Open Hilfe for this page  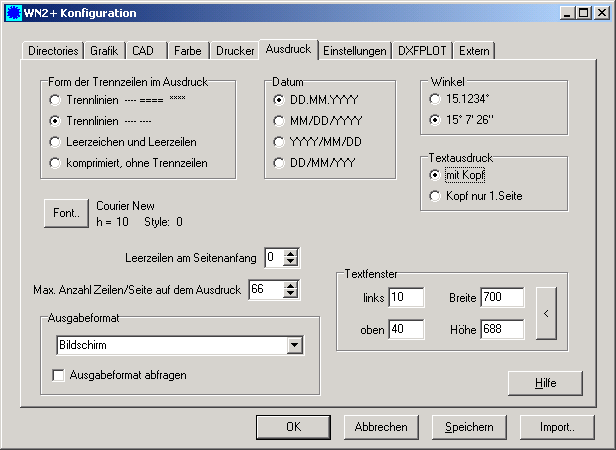544,383
